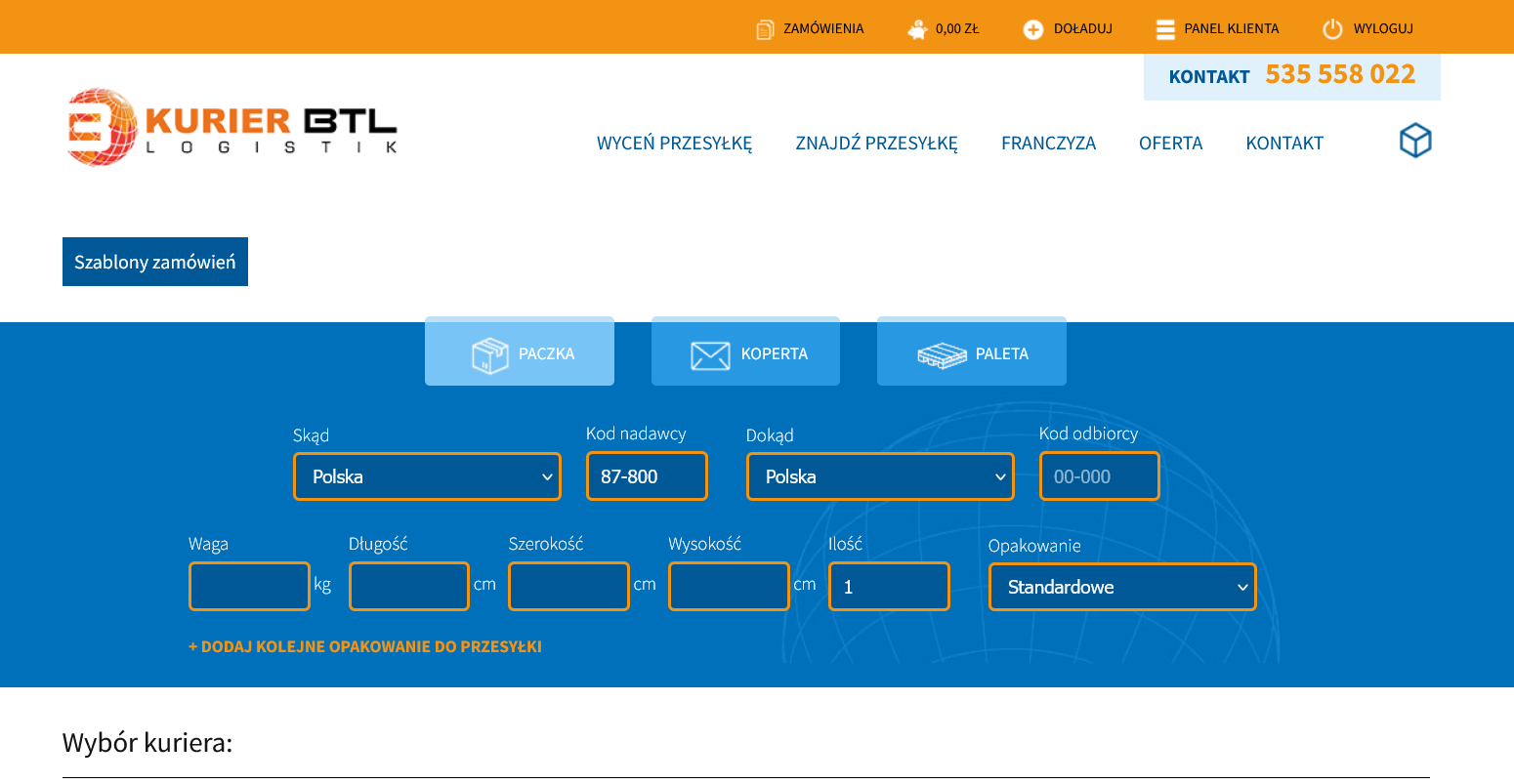
Task: Open Wyceń Przesyłkę menu item
Action: 675,144
